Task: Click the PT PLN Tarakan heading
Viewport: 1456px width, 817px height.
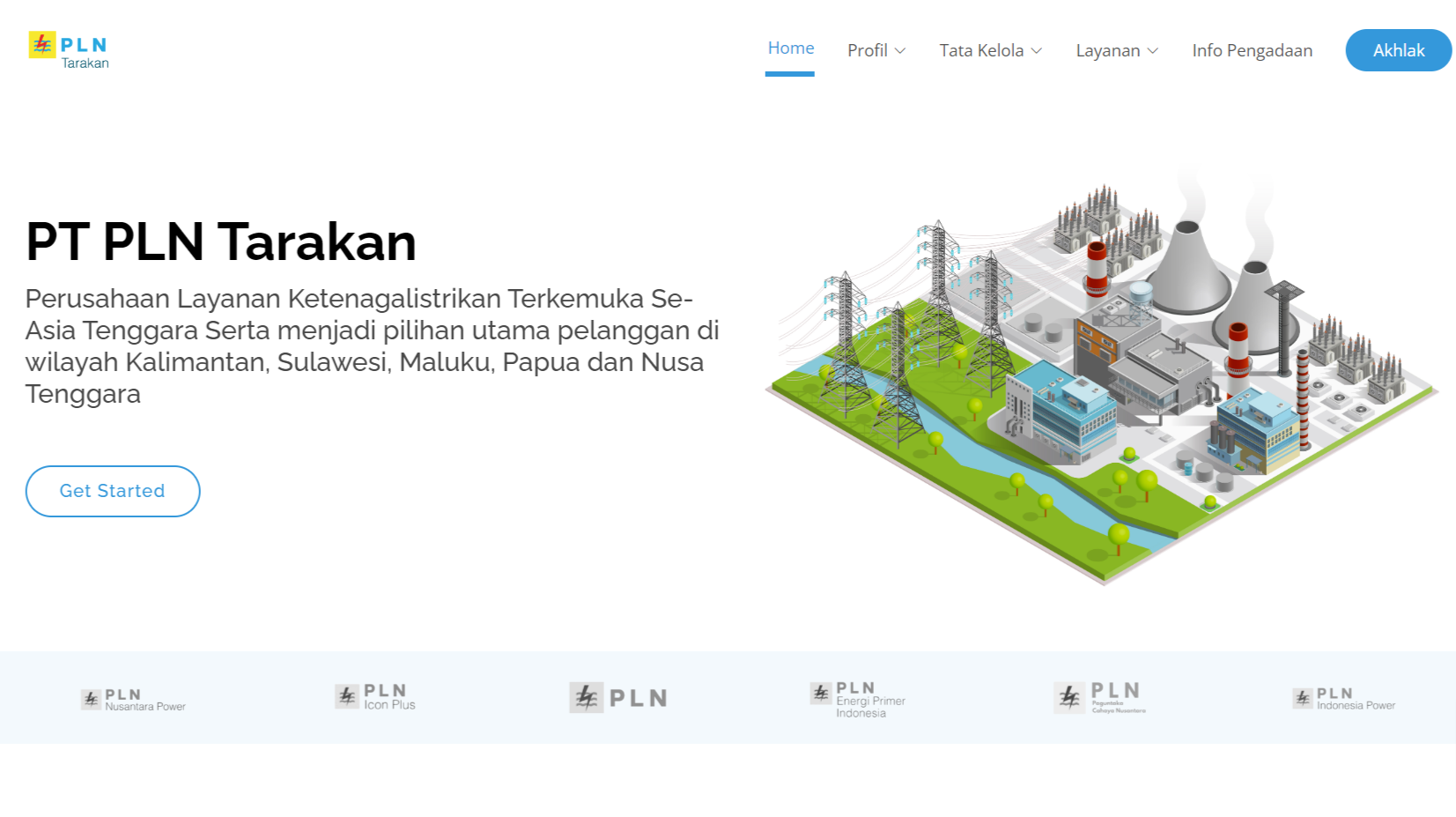Action: tap(221, 241)
